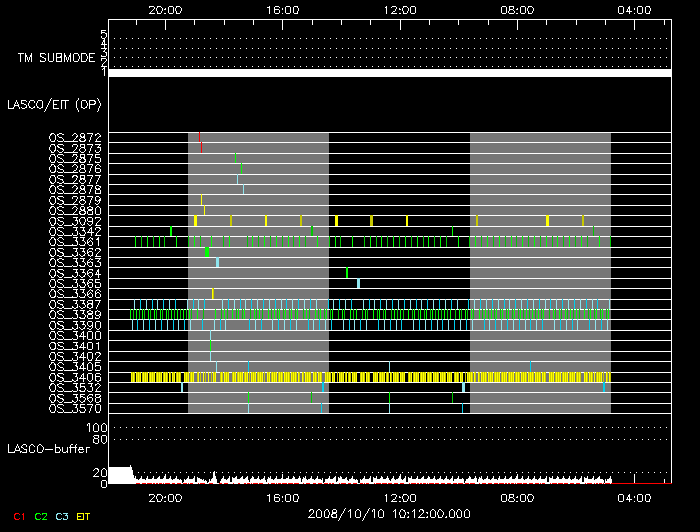This screenshot has width=700, height=532.
Task: Click the white TM SUBMODE level 1 bar
Action: click(389, 73)
